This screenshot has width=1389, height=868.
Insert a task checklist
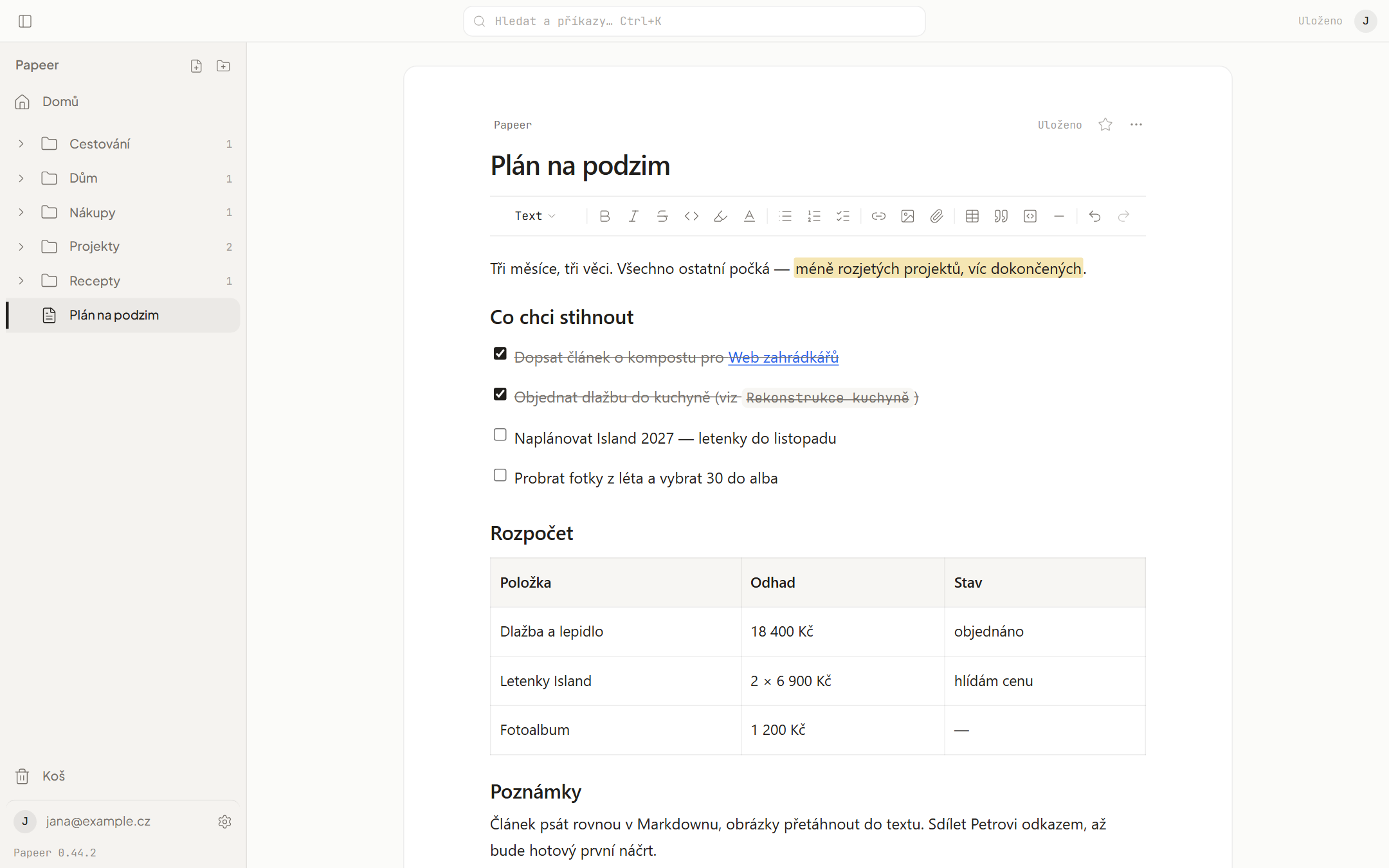tap(843, 216)
